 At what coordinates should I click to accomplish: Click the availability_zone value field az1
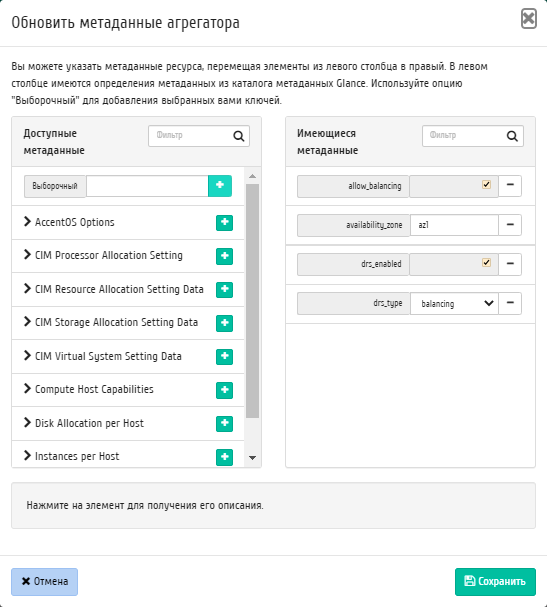[454, 225]
